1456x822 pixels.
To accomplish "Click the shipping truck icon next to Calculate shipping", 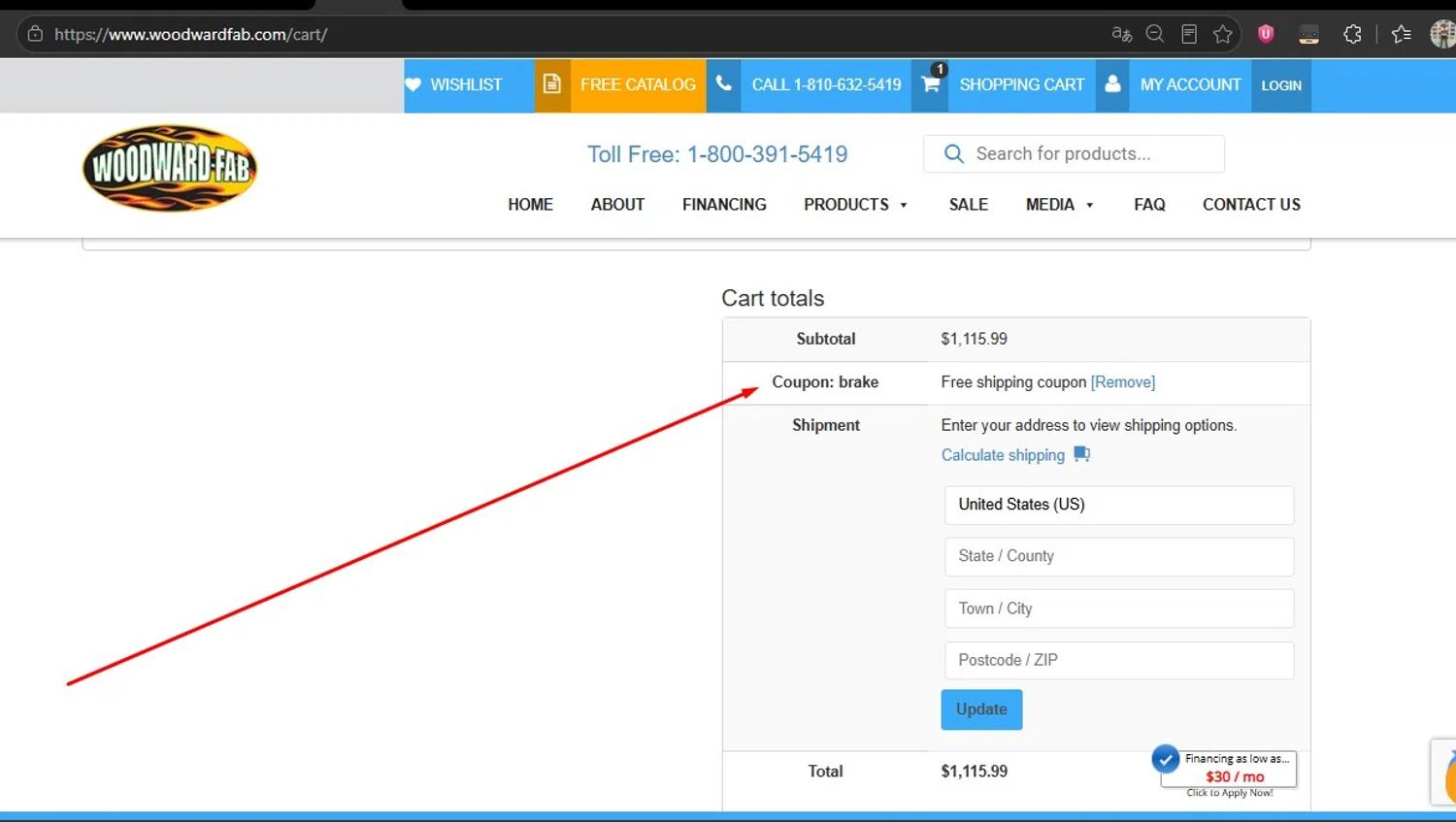I will click(x=1081, y=454).
